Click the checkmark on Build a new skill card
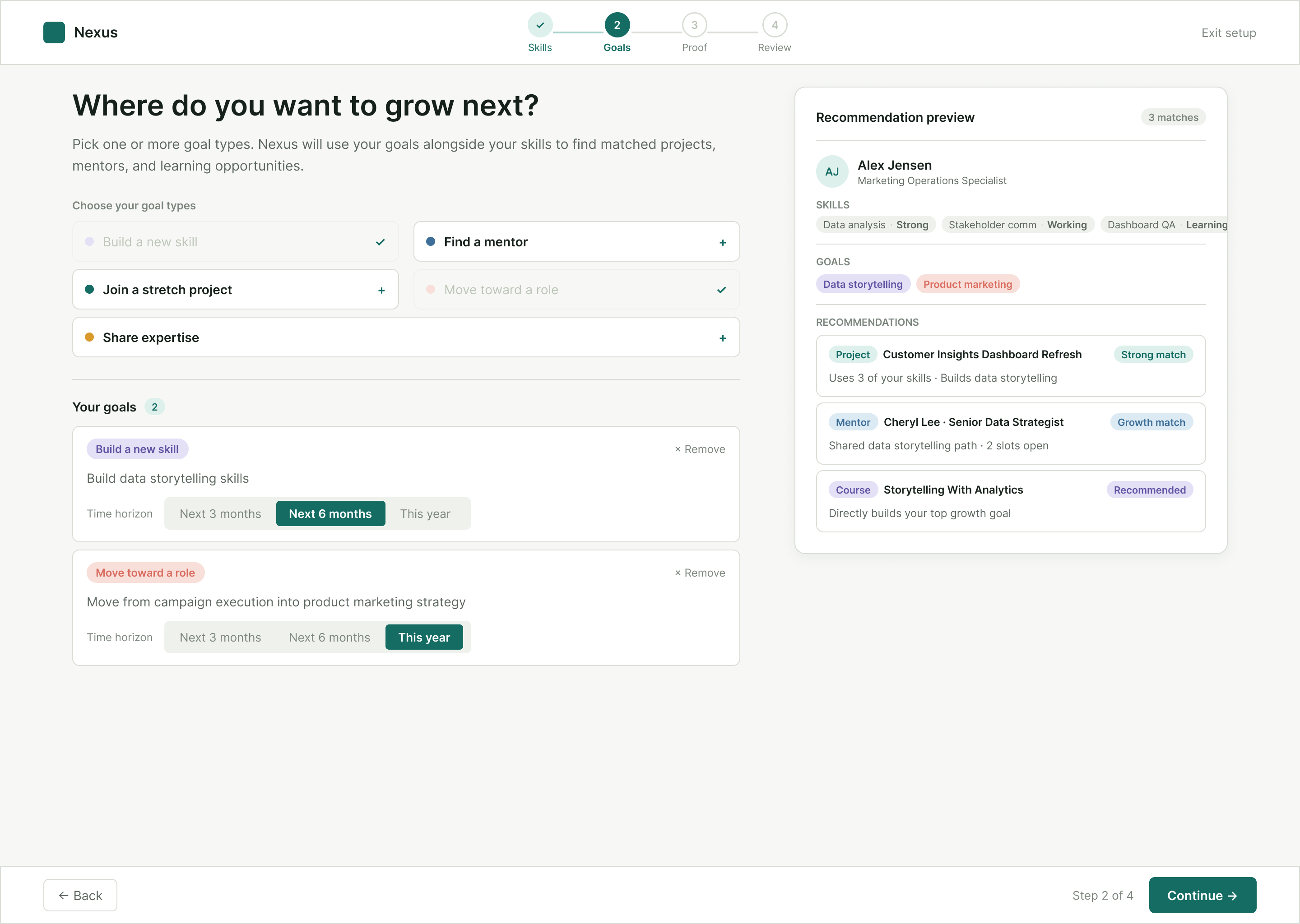The width and height of the screenshot is (1300, 924). 380,242
